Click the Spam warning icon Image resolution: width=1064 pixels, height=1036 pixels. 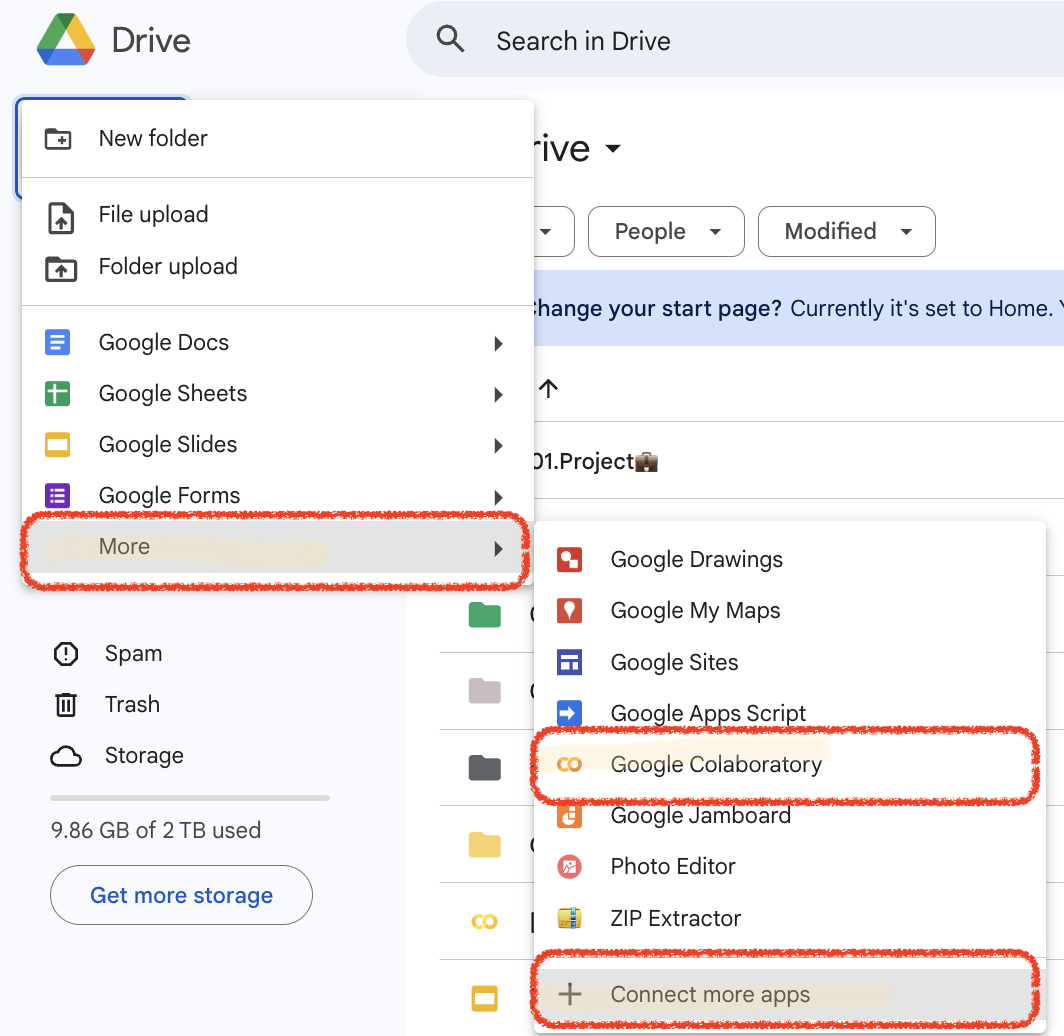coord(66,654)
